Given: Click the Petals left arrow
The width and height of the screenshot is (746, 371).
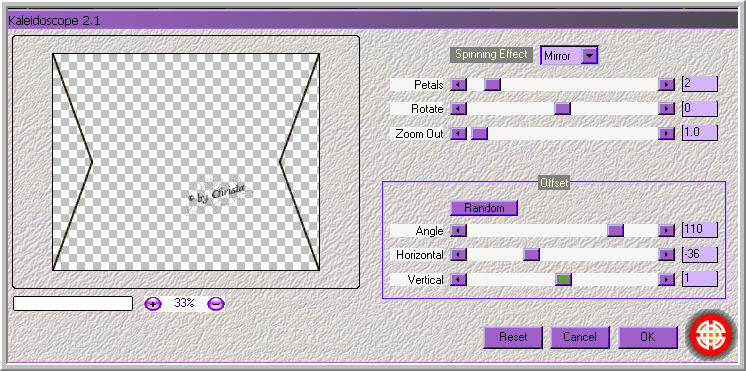Looking at the screenshot, I should pyautogui.click(x=458, y=85).
